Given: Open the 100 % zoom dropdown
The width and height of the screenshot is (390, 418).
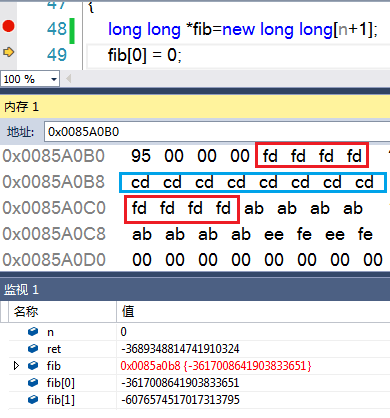Looking at the screenshot, I should click(30, 79).
